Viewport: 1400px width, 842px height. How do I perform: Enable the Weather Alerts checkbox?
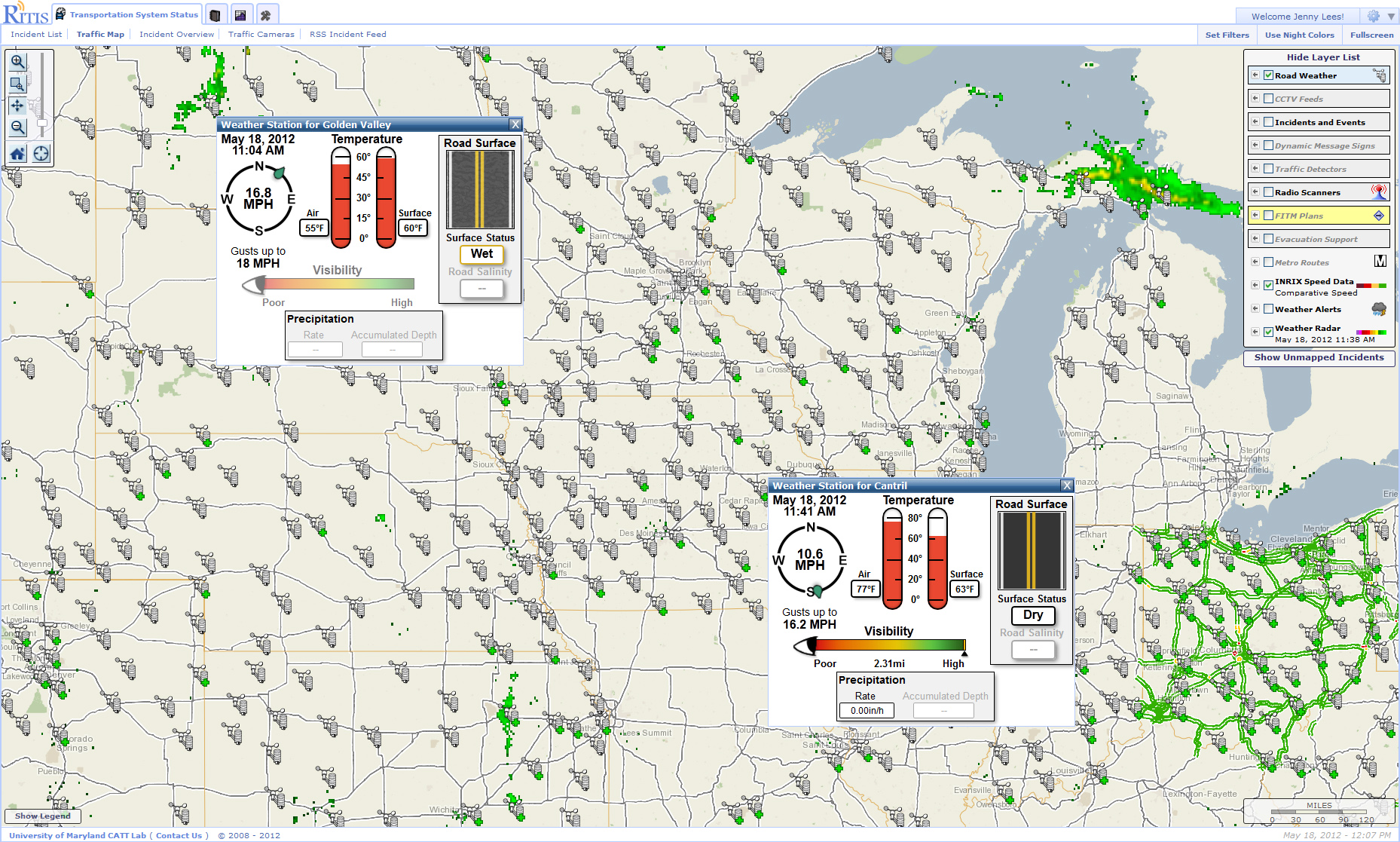[x=1269, y=309]
